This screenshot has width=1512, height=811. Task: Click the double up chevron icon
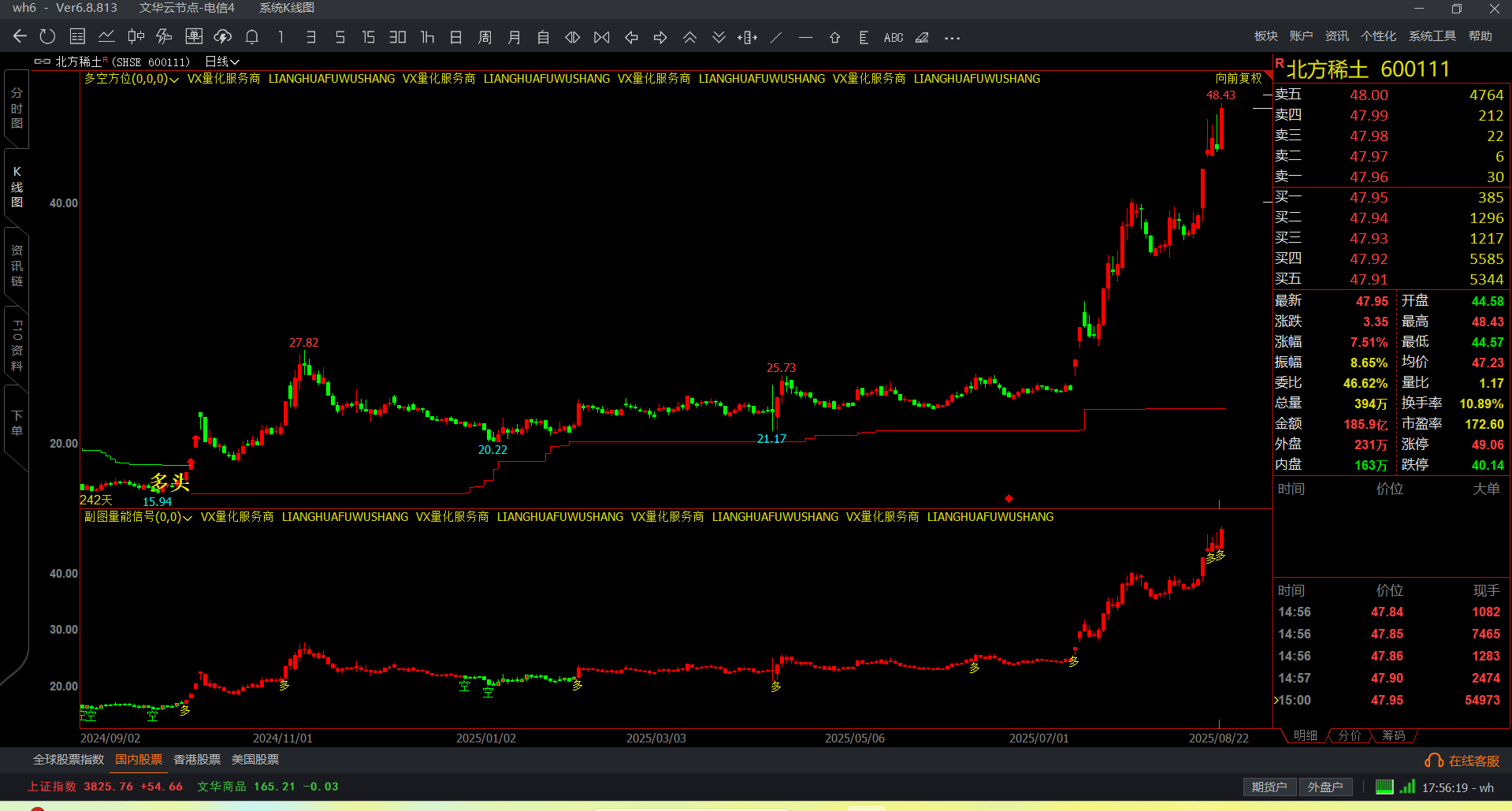(689, 36)
